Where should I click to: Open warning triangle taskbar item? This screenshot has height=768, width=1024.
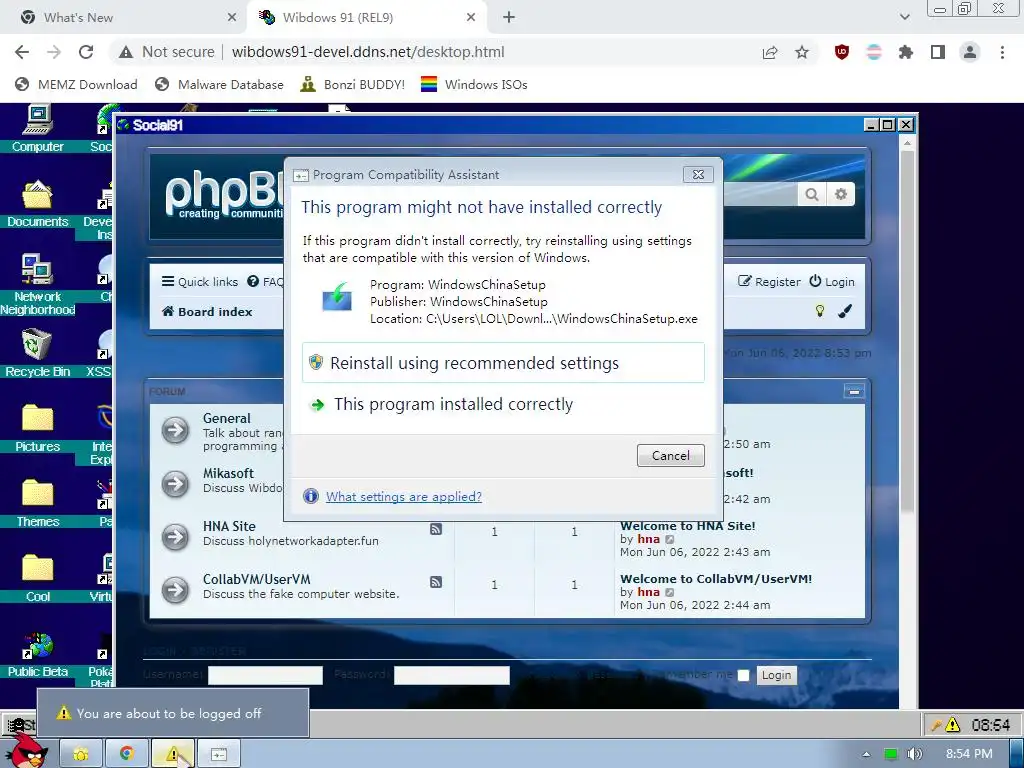click(172, 754)
